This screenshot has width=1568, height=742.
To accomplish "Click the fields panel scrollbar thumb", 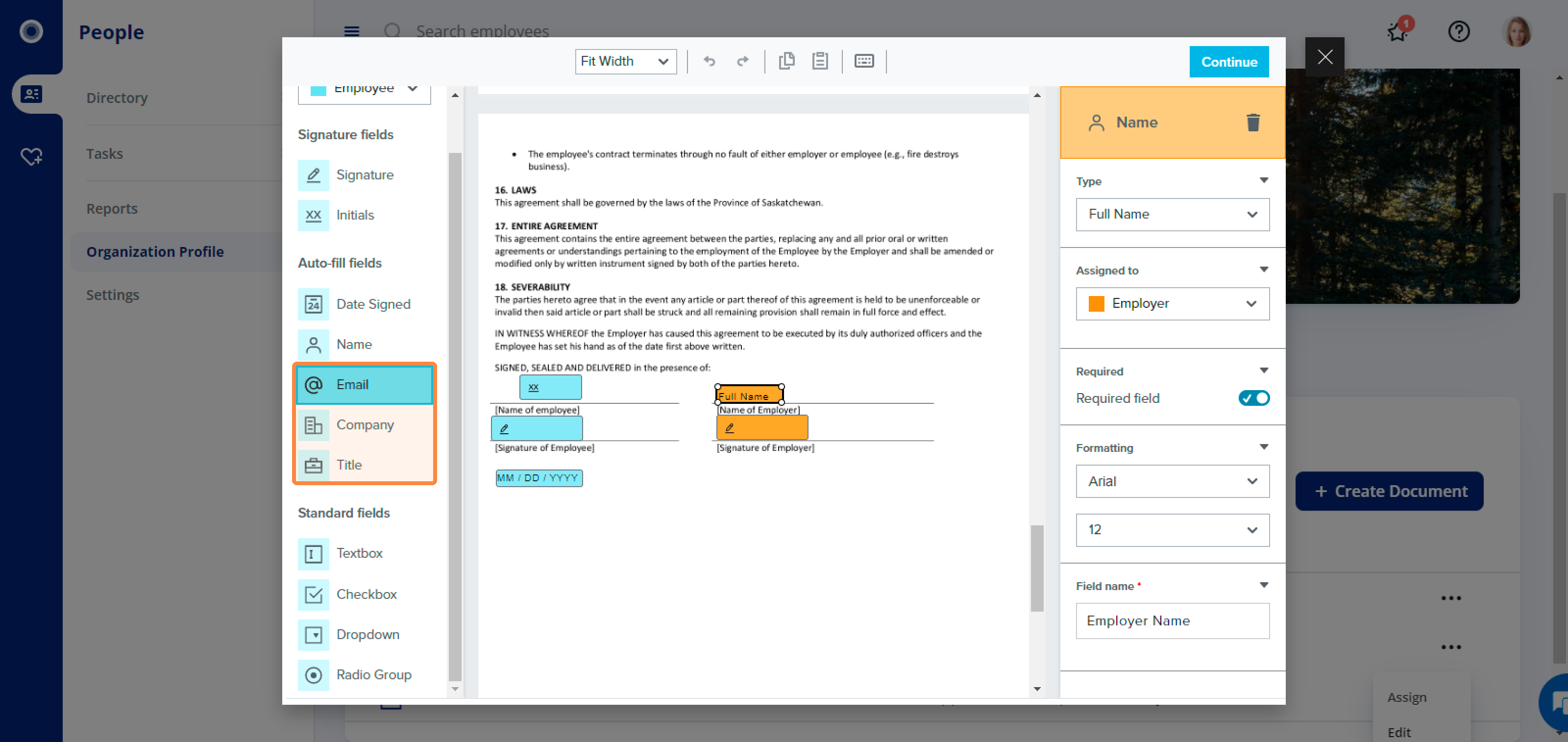I will click(x=454, y=417).
